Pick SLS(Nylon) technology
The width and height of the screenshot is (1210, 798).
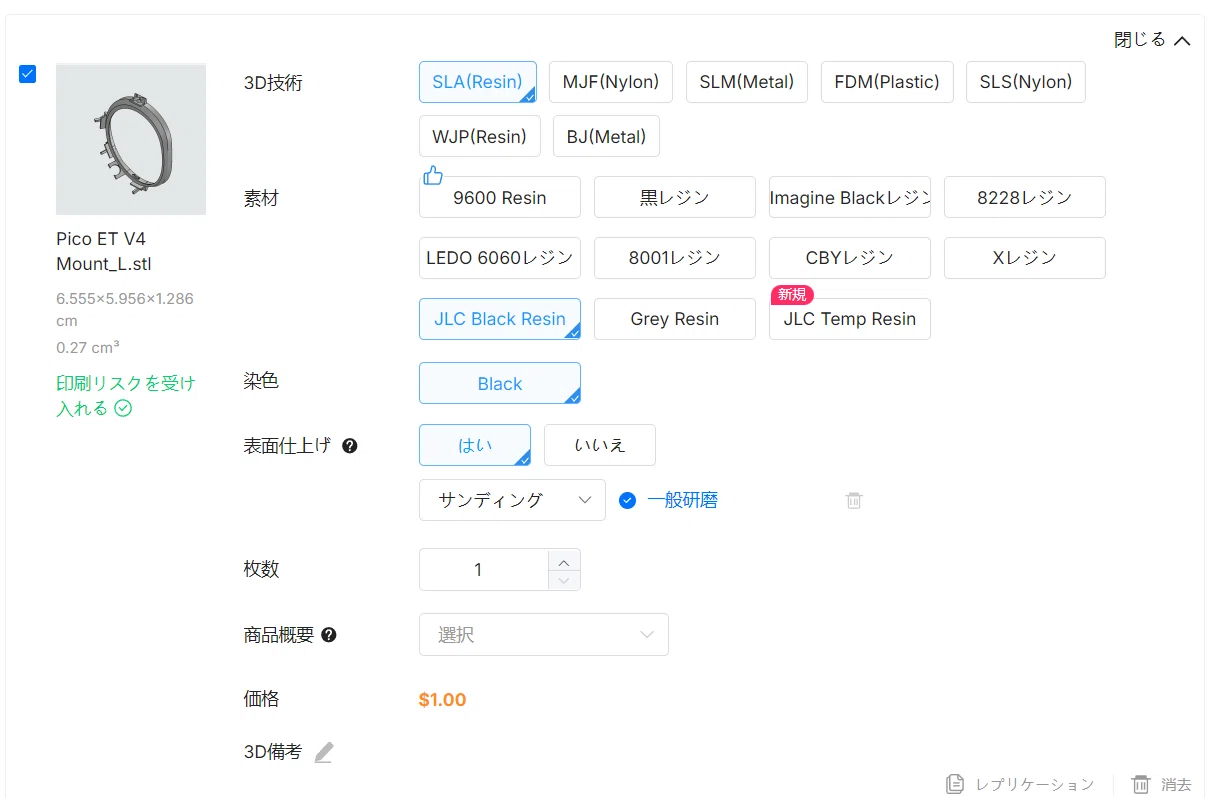(x=1026, y=82)
